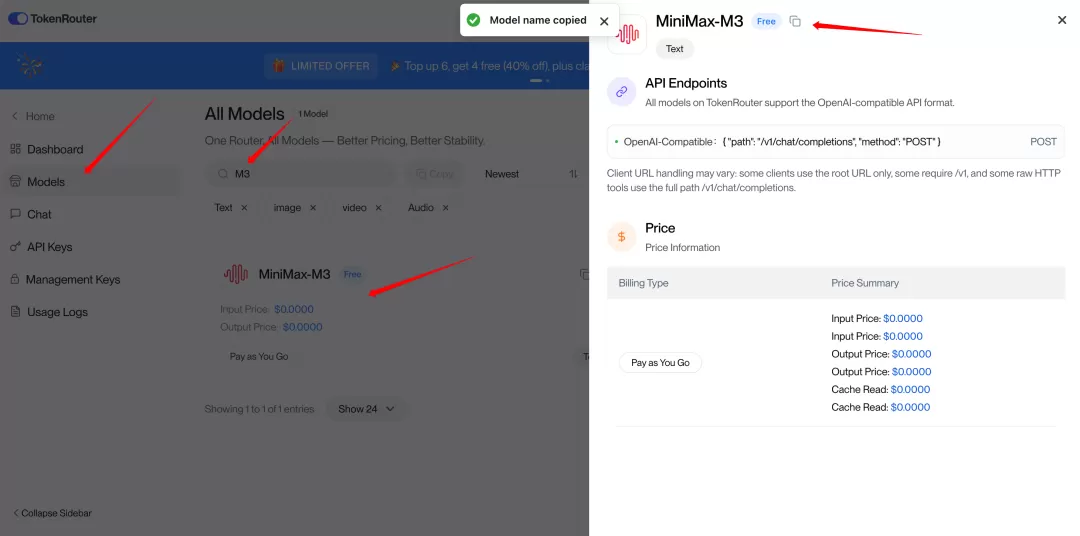
Task: Click the Chat bubble icon
Action: [x=15, y=214]
